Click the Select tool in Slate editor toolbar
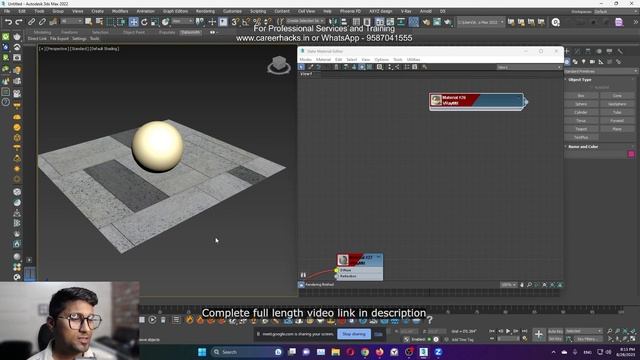The width and height of the screenshot is (640, 360). 302,67
